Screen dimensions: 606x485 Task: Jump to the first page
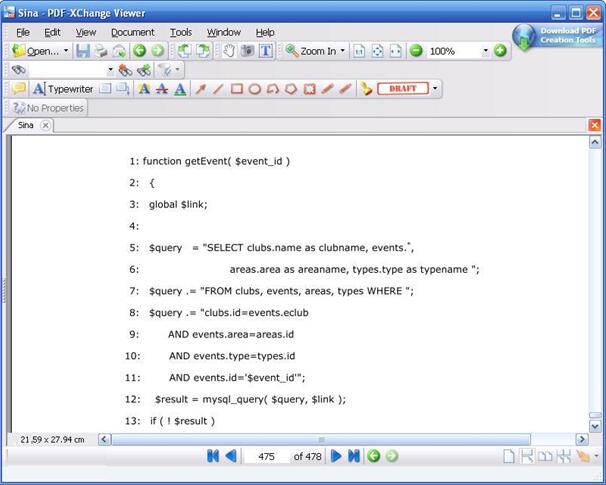213,456
